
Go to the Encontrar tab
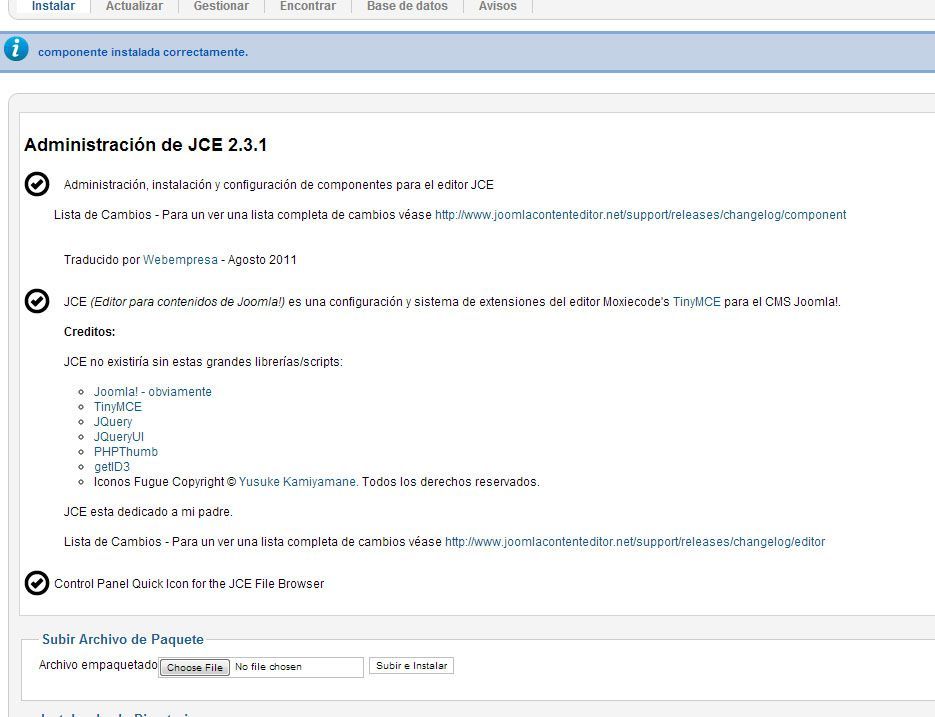tap(308, 6)
